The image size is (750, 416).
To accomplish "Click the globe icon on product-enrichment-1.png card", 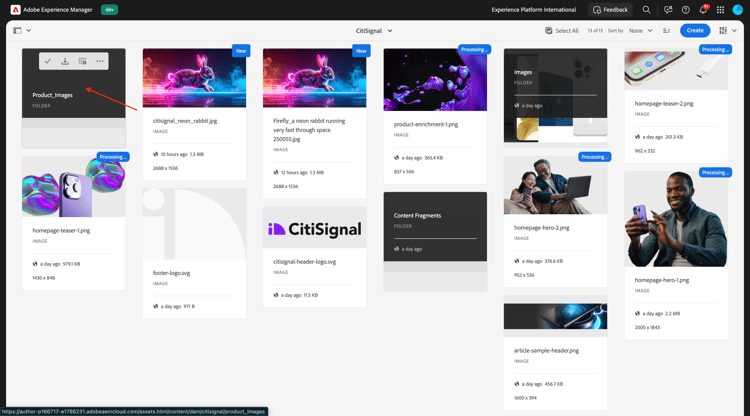I will (x=397, y=158).
